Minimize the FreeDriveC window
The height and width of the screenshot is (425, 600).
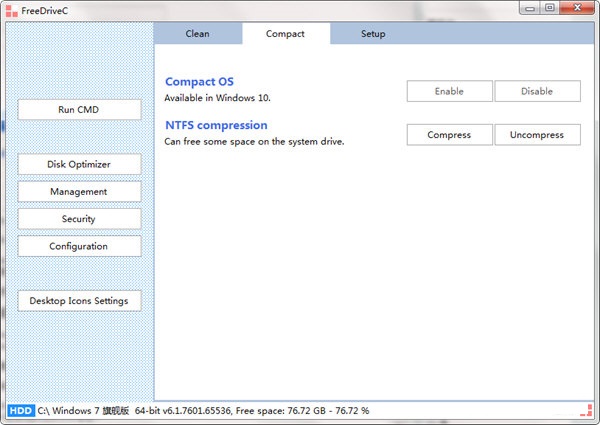[x=530, y=8]
